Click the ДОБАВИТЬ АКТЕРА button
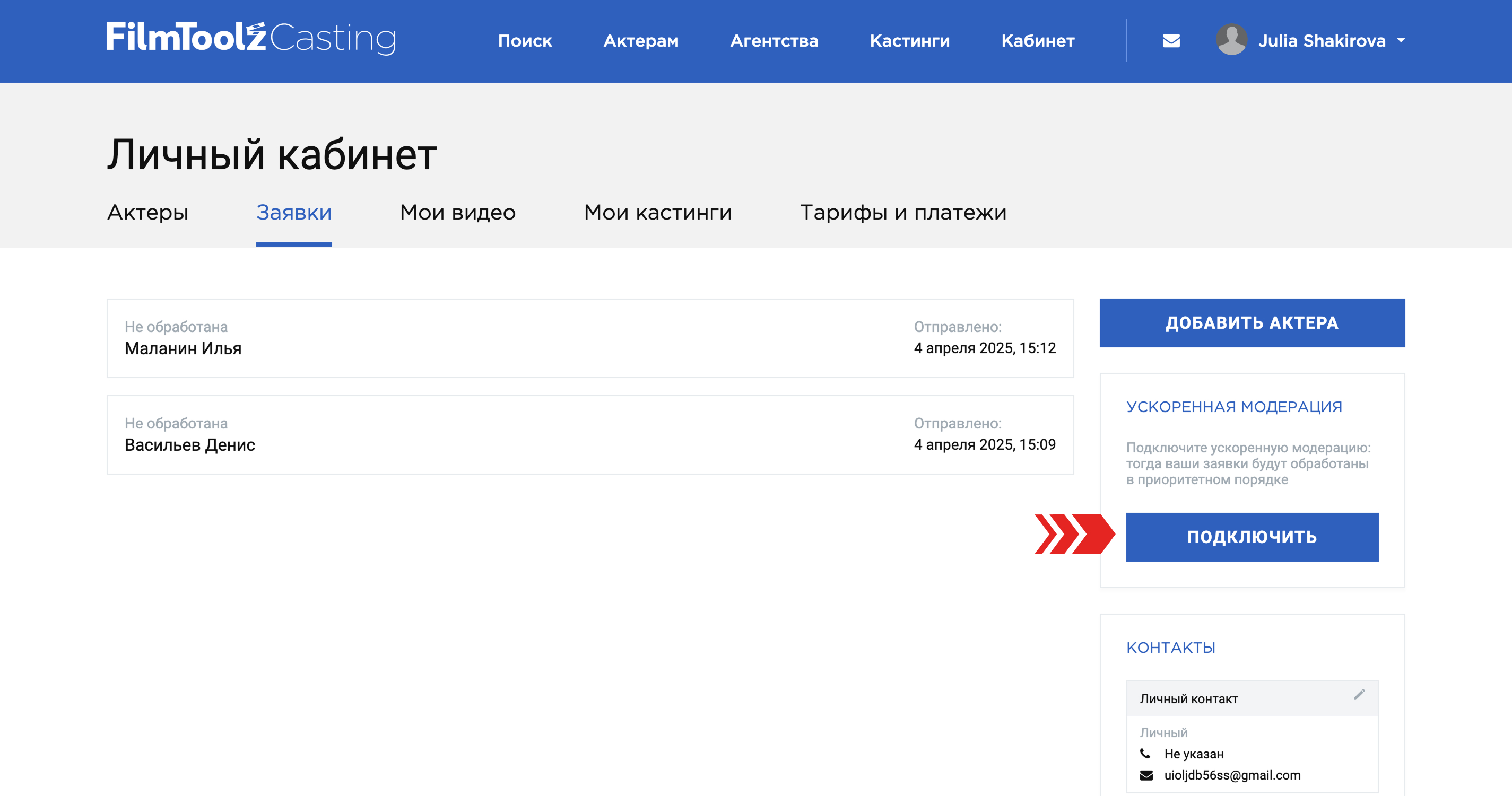The height and width of the screenshot is (796, 1512). pyautogui.click(x=1252, y=322)
